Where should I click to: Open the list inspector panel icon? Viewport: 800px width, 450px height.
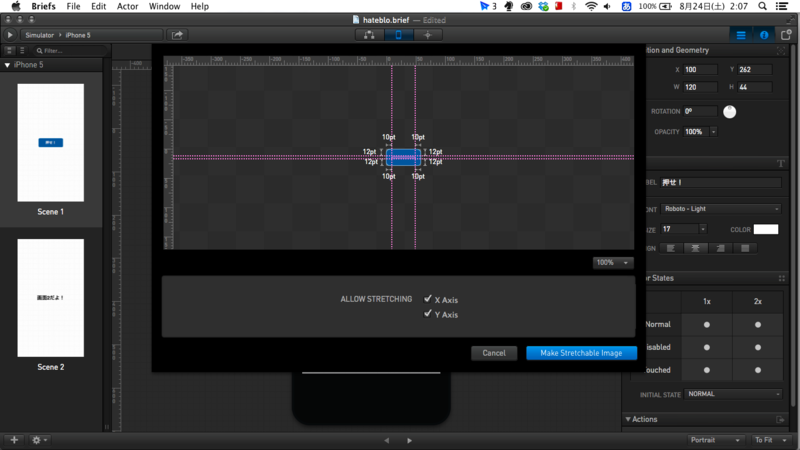point(741,35)
